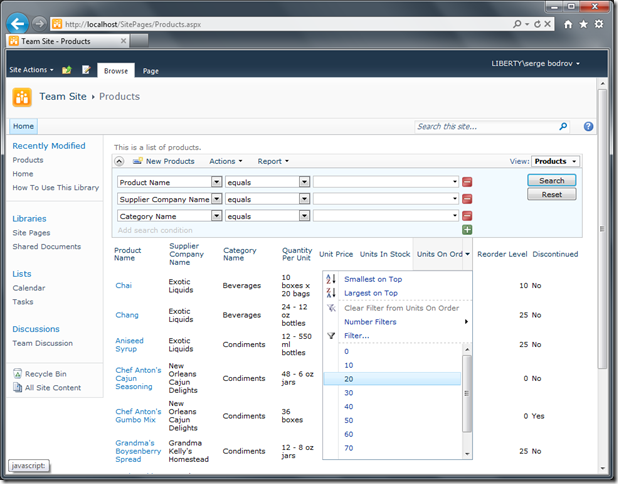The image size is (618, 484).
Task: Remove the Supplier Company Name condition
Action: pyautogui.click(x=467, y=199)
